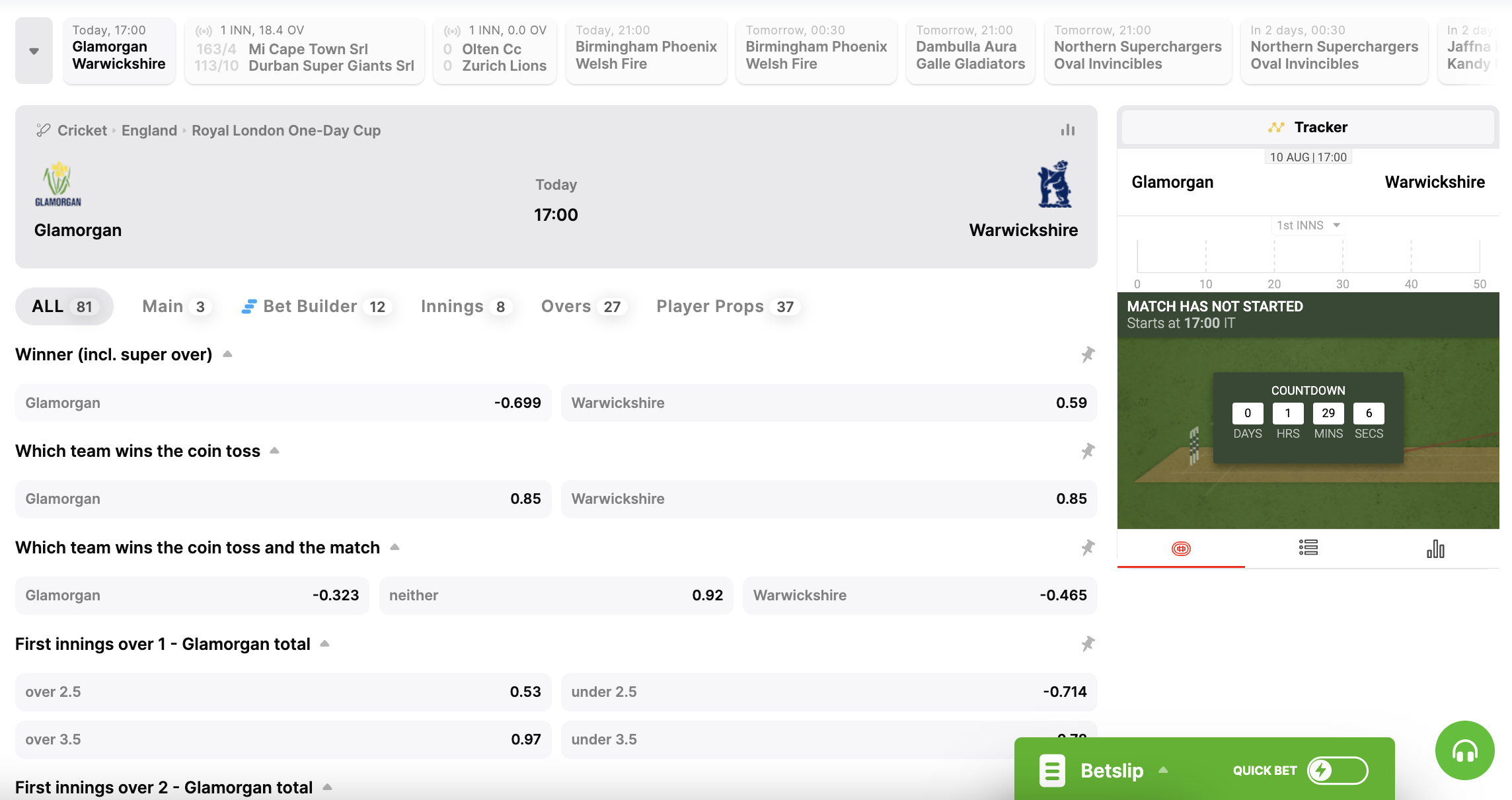
Task: Click the England breadcrumb link
Action: click(x=149, y=130)
